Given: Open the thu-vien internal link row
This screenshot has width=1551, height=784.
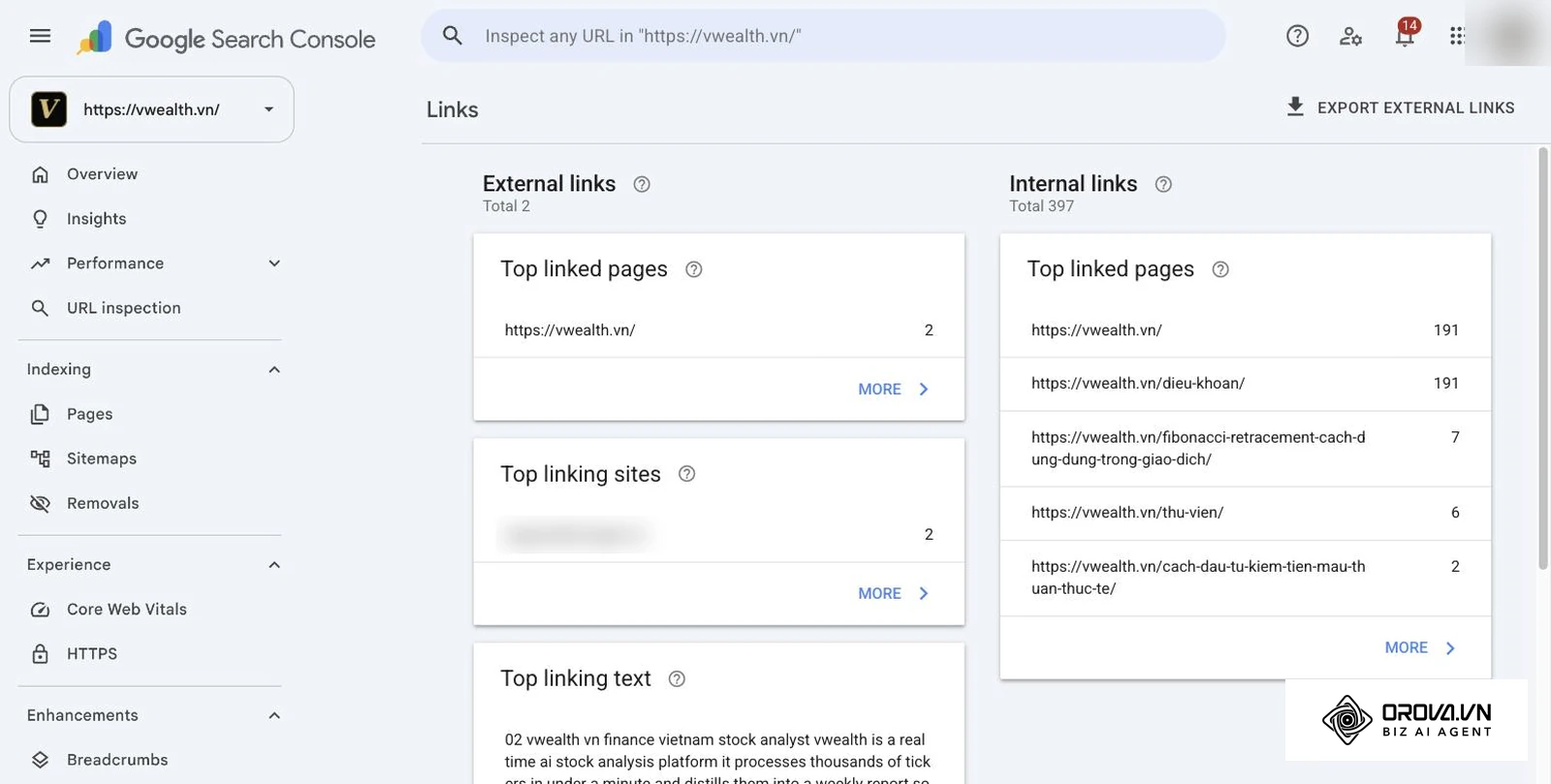Looking at the screenshot, I should point(1246,513).
